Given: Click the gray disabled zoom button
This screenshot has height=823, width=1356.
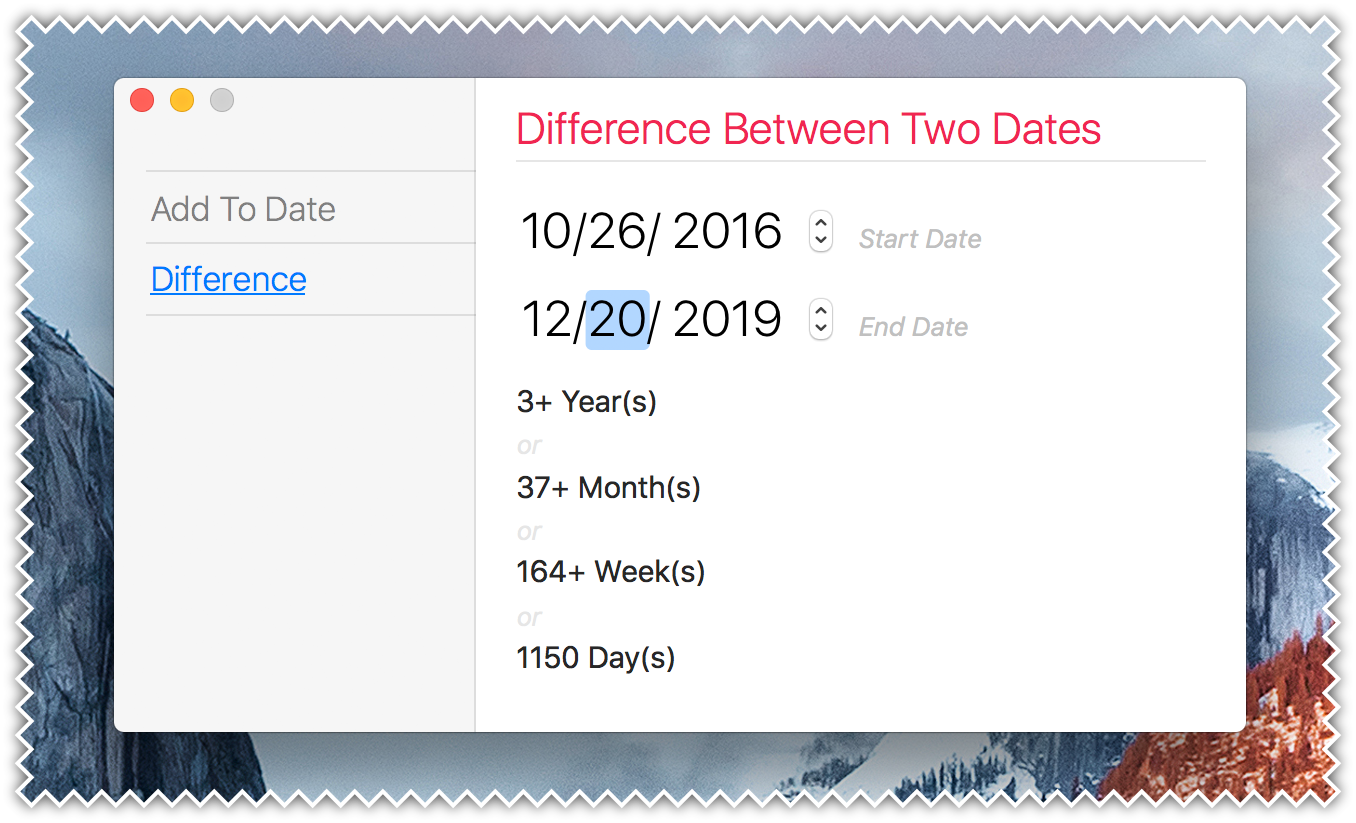Looking at the screenshot, I should pyautogui.click(x=222, y=100).
